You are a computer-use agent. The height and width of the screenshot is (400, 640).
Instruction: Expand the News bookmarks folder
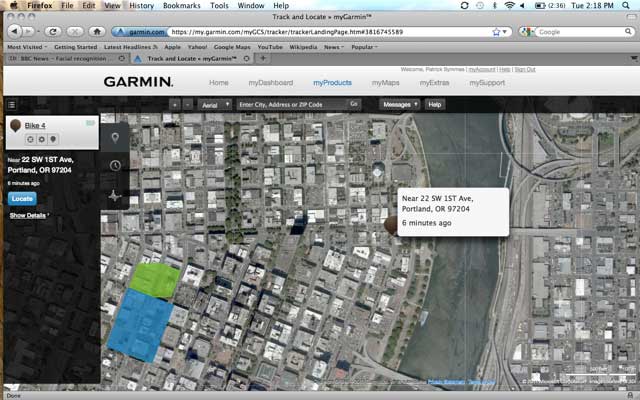click(x=334, y=47)
